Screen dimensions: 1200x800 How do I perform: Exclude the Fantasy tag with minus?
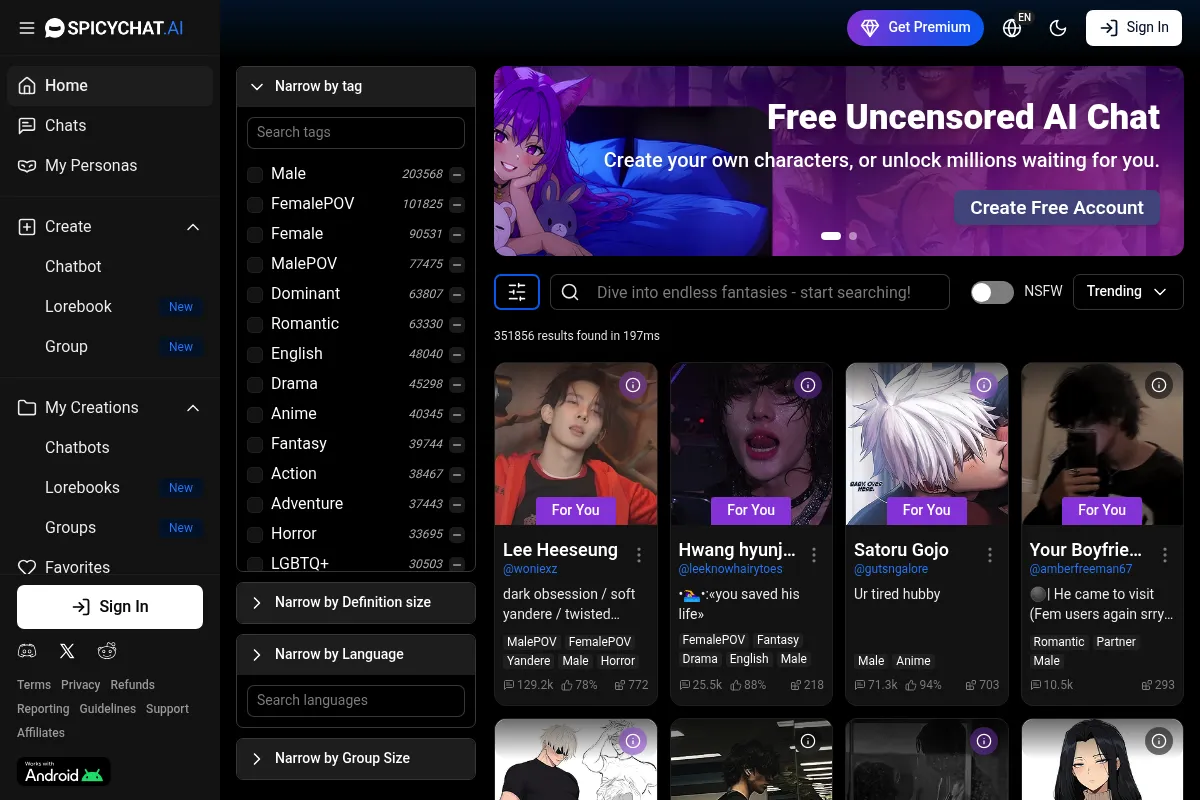(457, 444)
